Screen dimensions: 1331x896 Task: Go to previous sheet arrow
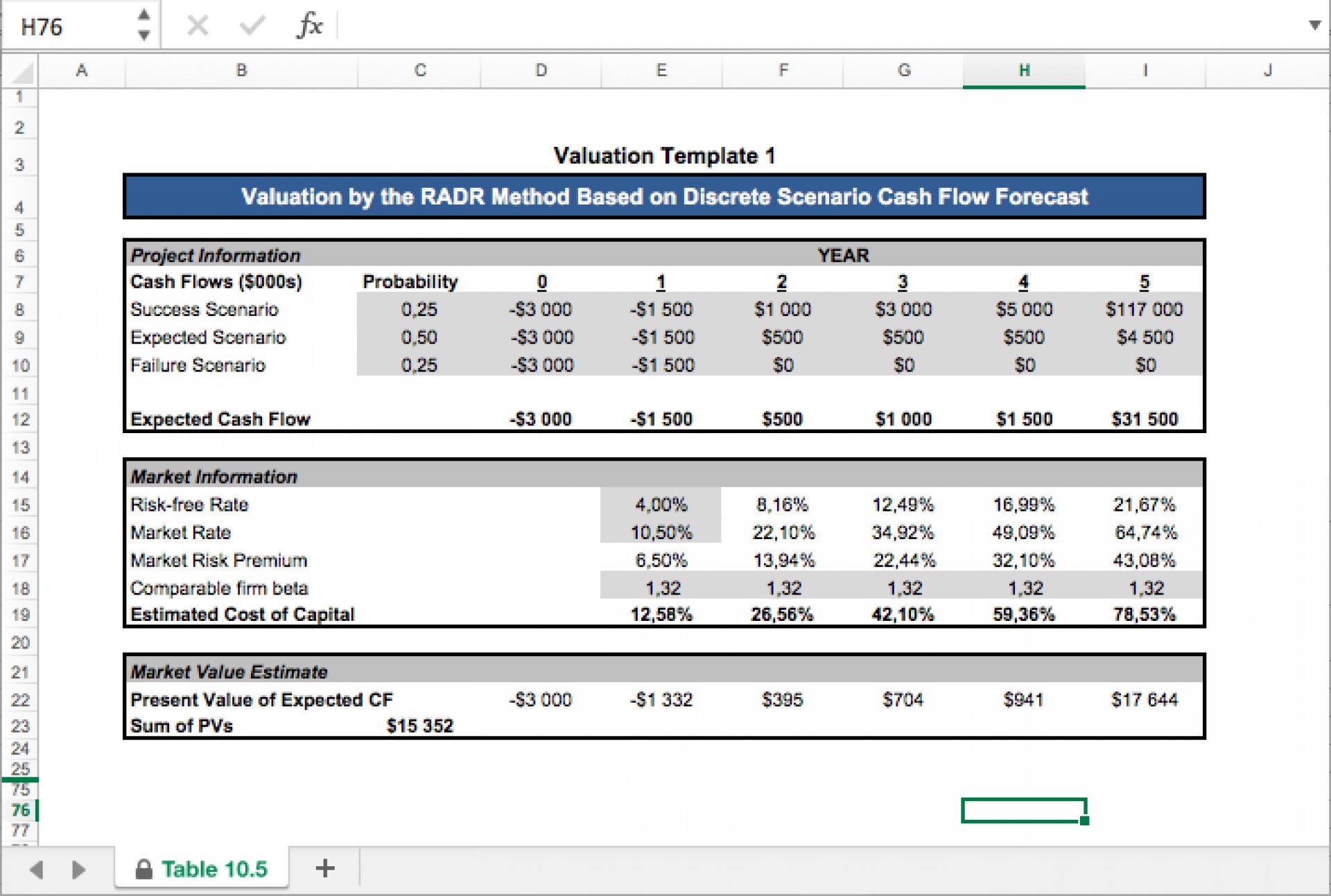(x=37, y=869)
